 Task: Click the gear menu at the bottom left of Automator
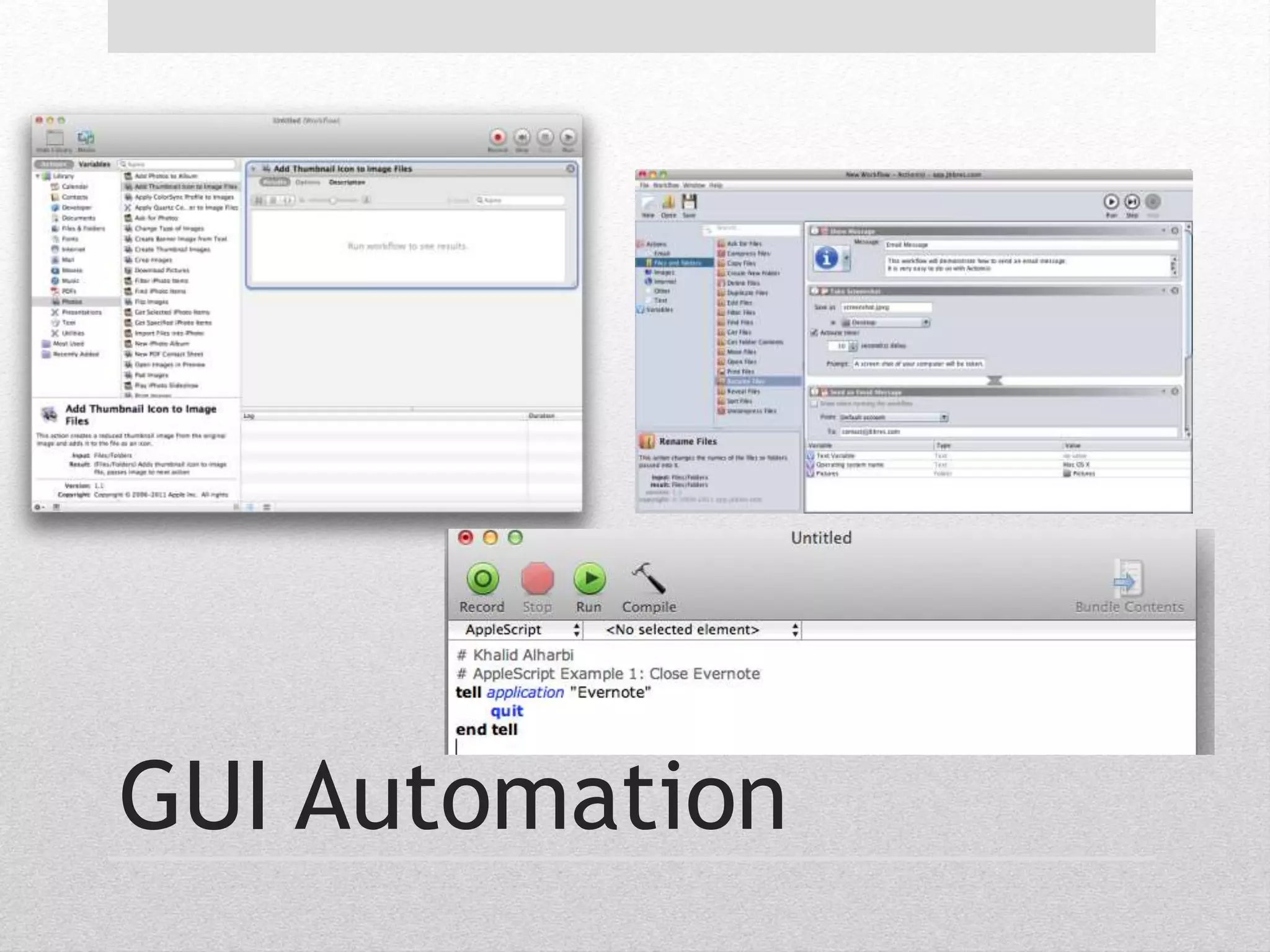point(39,507)
